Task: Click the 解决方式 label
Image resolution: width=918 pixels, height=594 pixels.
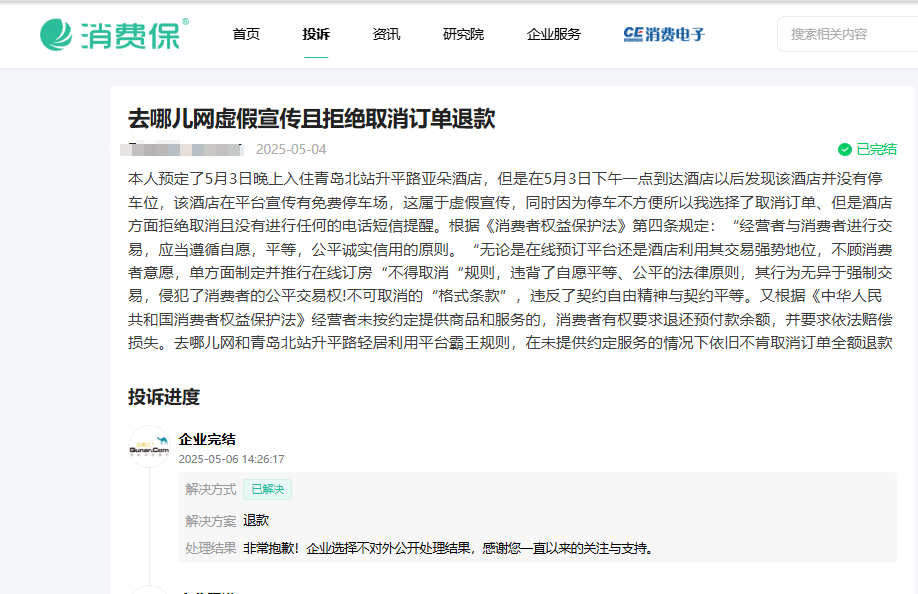Action: 211,489
